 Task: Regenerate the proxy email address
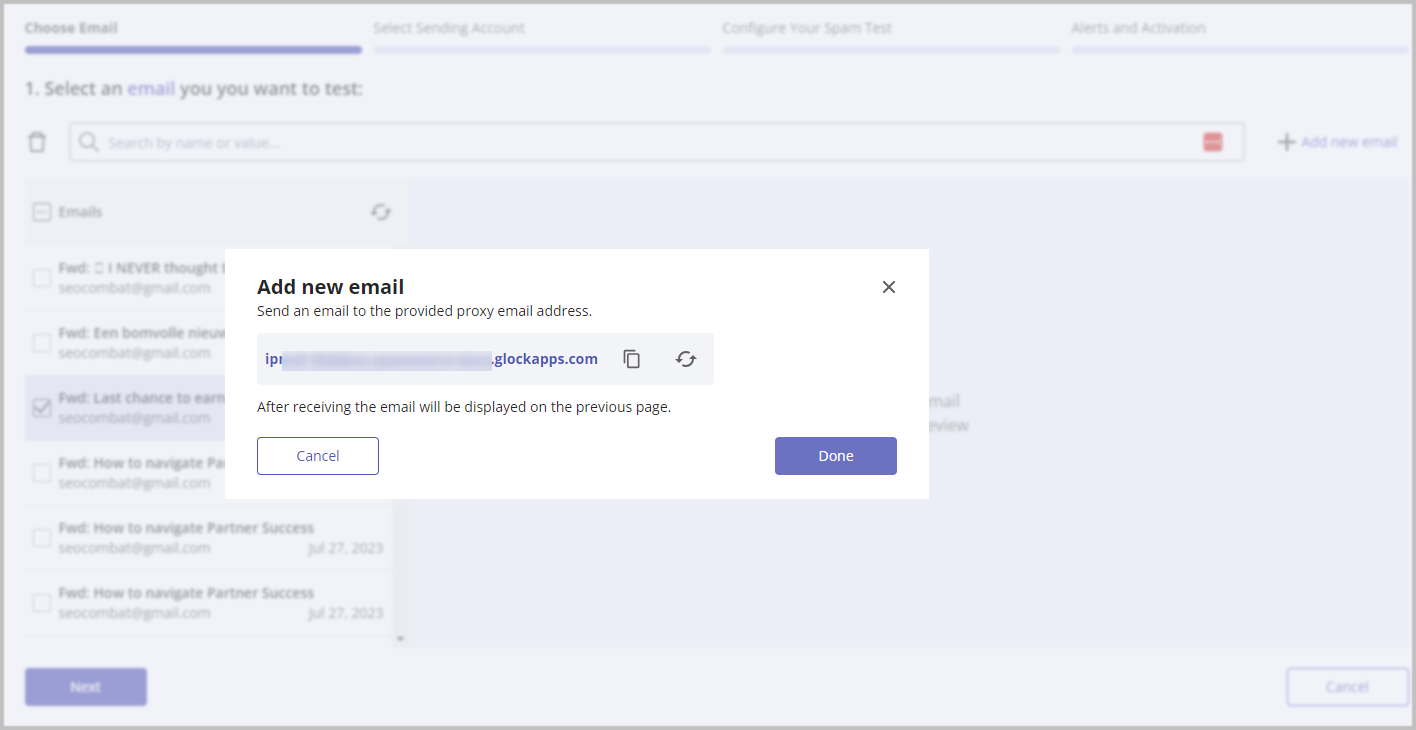pos(686,359)
